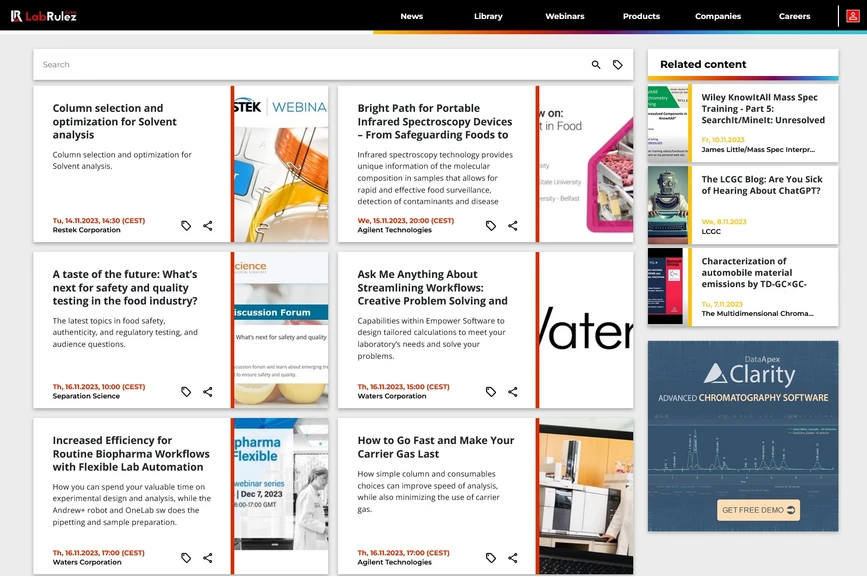The width and height of the screenshot is (867, 577).
Task: Open the Companies menu
Action: click(718, 16)
